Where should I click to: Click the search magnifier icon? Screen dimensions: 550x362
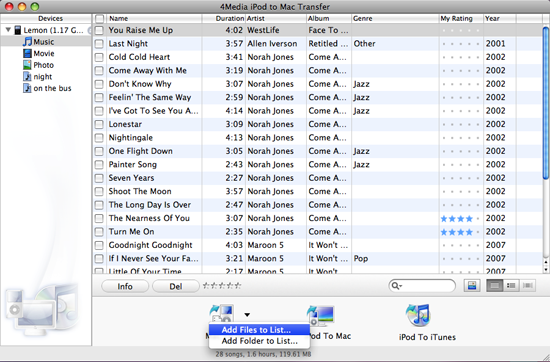pos(396,286)
